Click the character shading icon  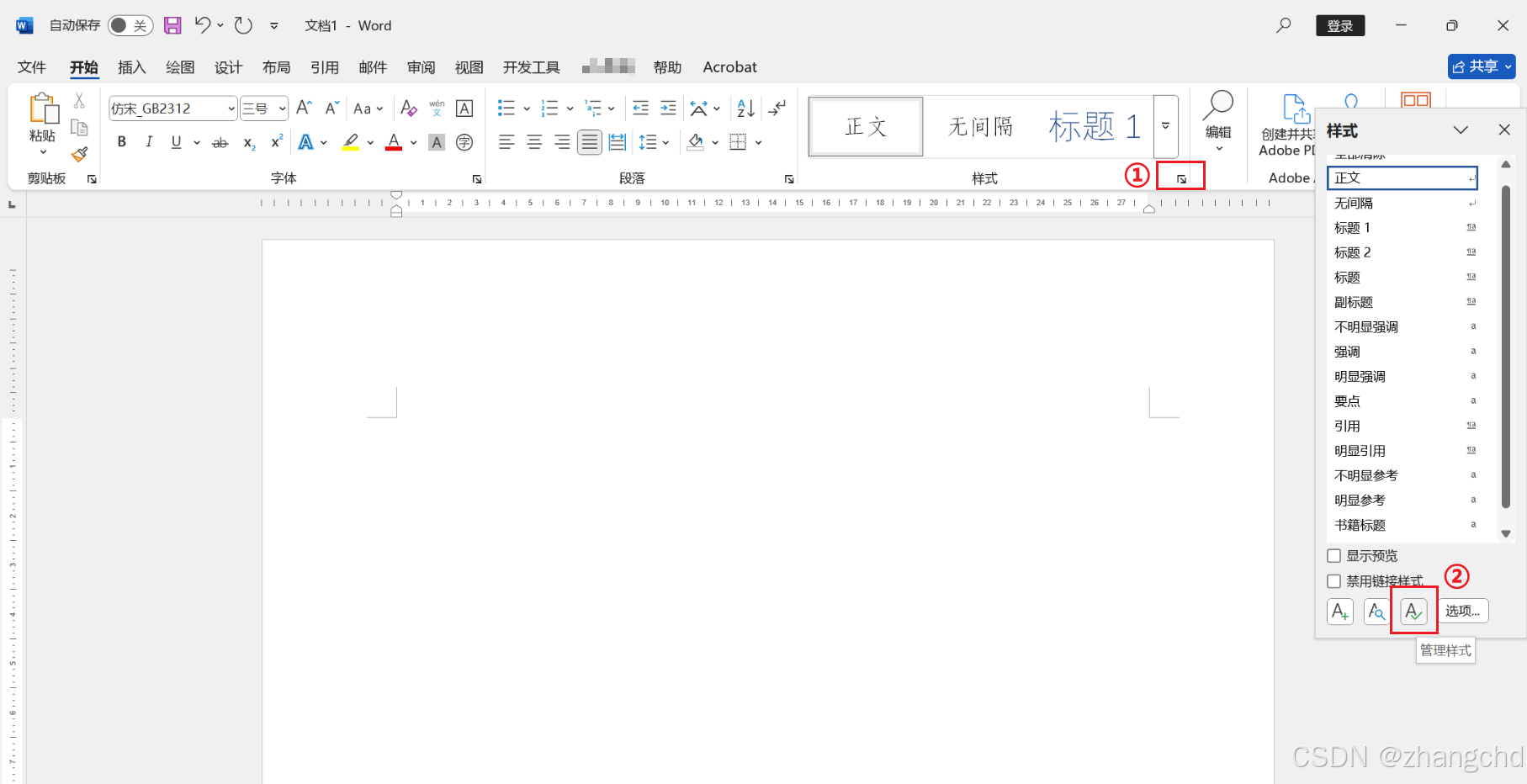pyautogui.click(x=437, y=143)
